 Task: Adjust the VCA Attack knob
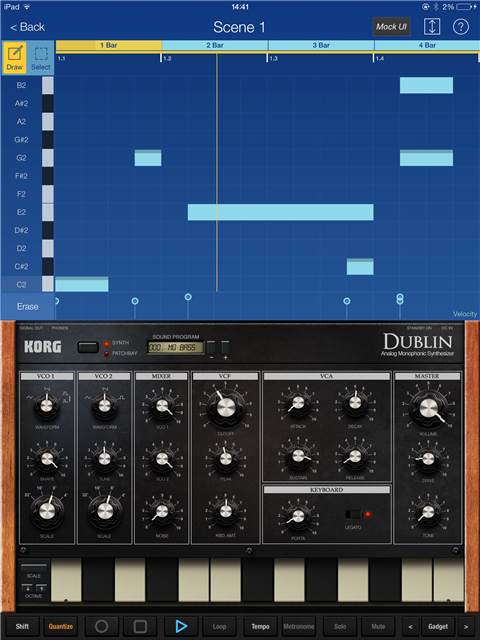pyautogui.click(x=298, y=403)
